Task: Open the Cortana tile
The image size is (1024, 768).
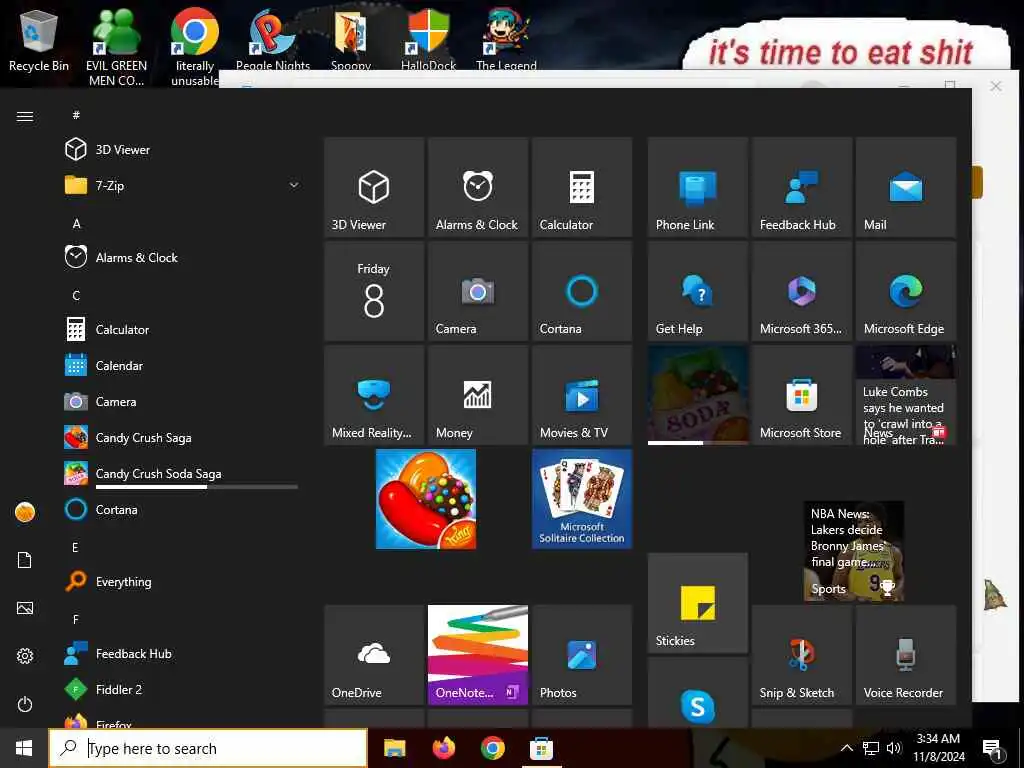Action: [581, 291]
